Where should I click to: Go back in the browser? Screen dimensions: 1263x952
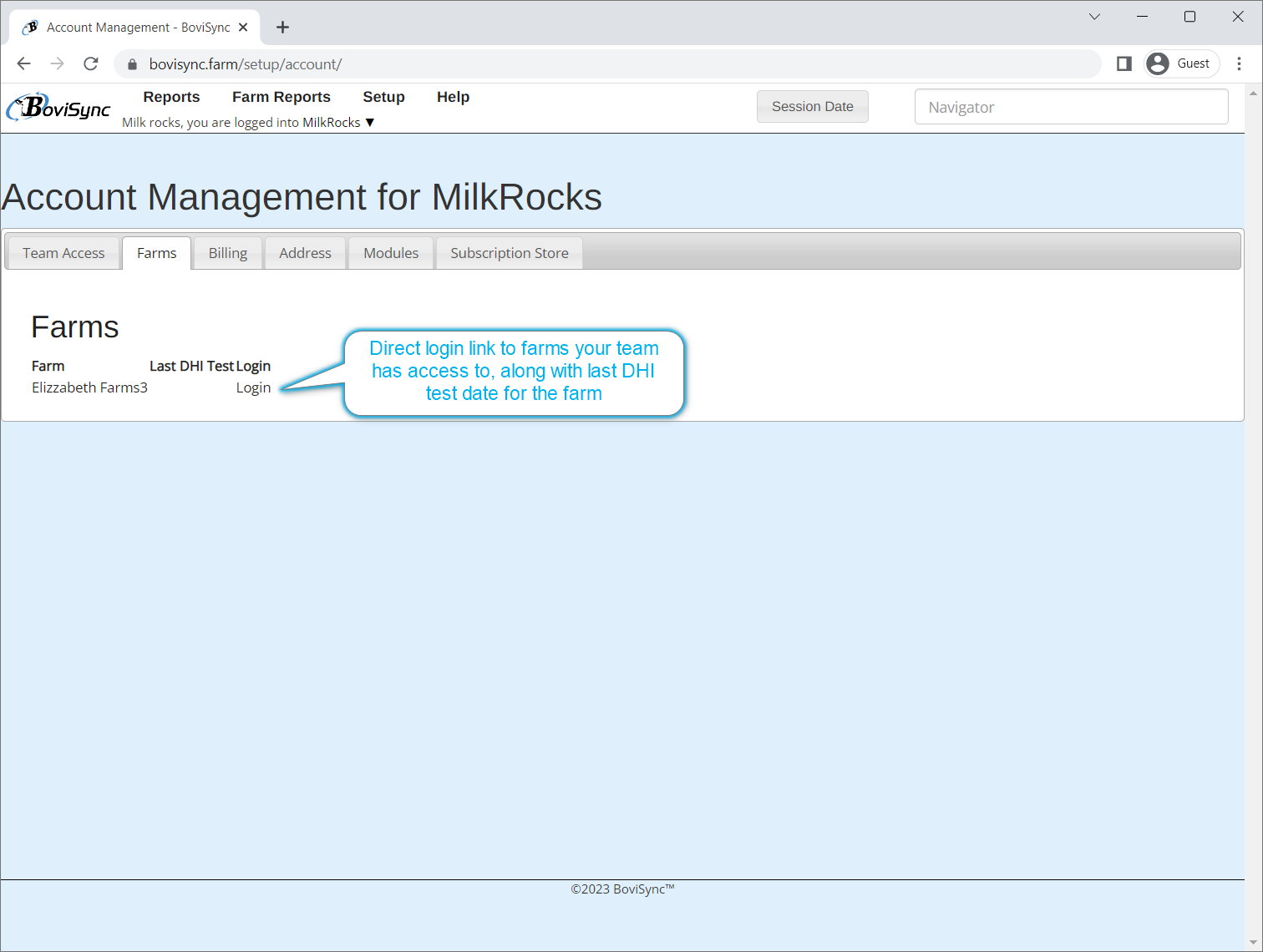pyautogui.click(x=24, y=63)
